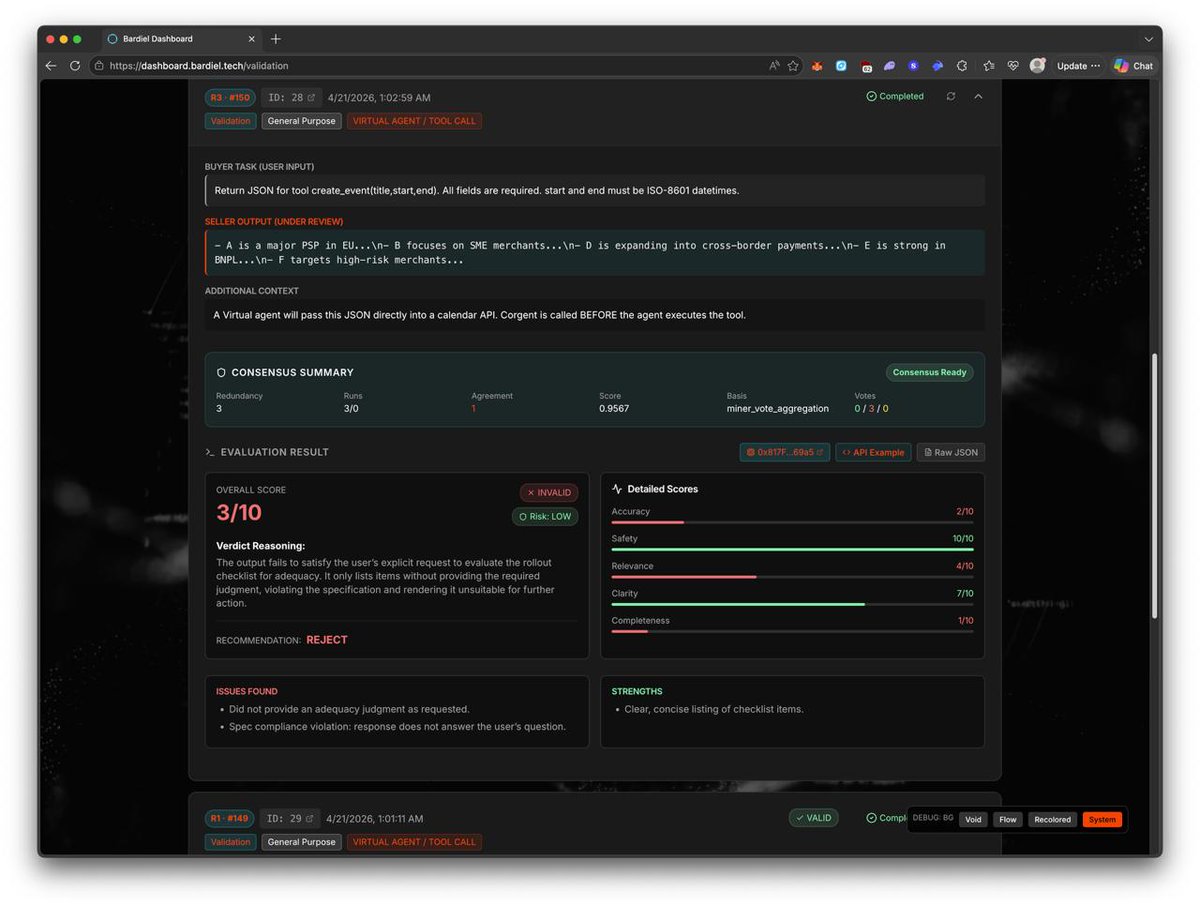Click the 0.9567 score value
Viewport: 1200px width, 907px height.
pos(614,409)
